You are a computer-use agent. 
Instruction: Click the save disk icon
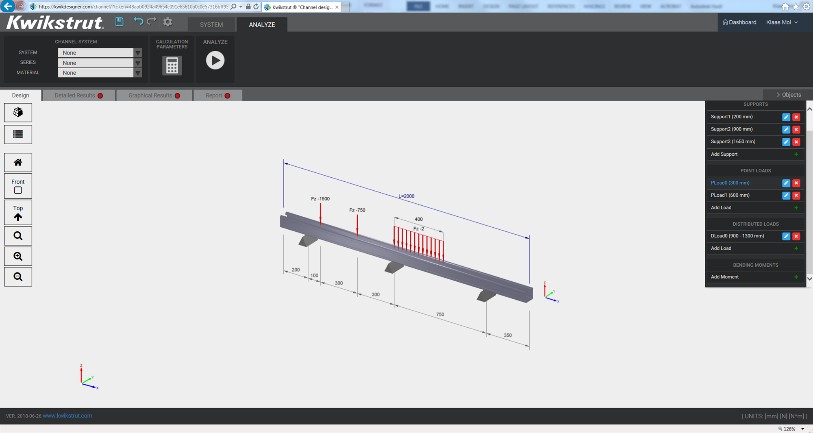tap(120, 21)
